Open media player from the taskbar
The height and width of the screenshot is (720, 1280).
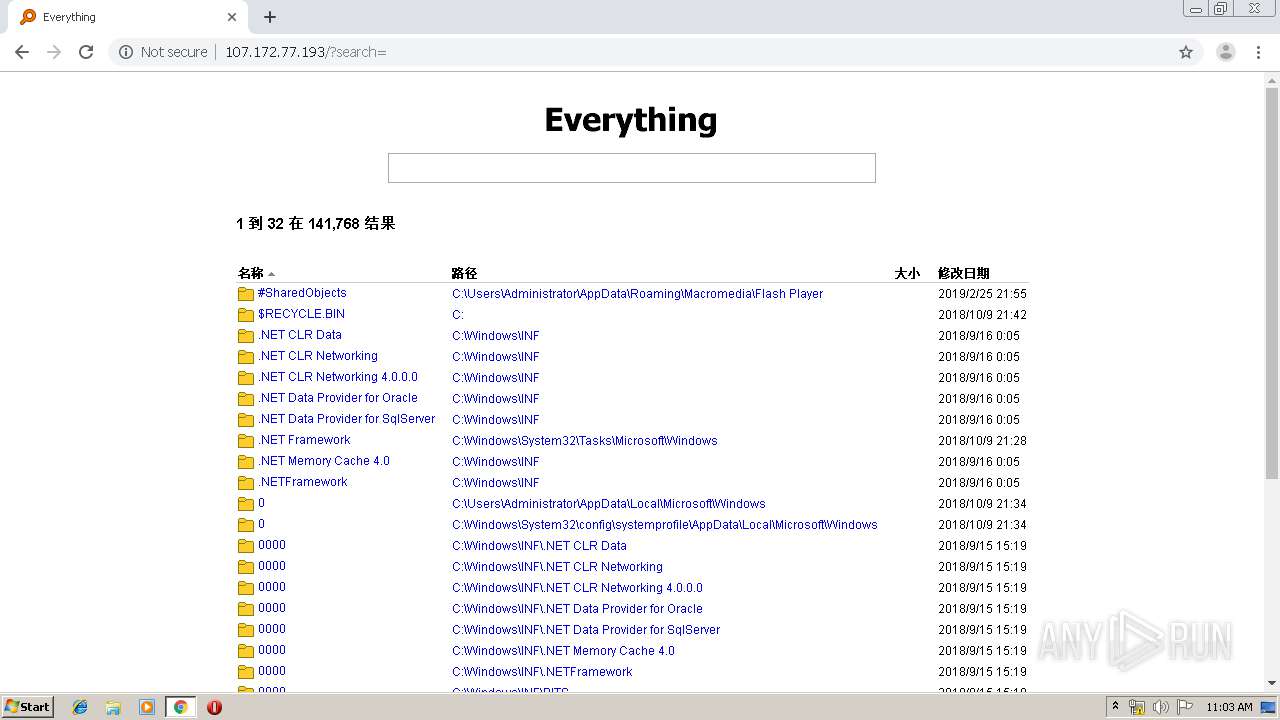[x=147, y=707]
